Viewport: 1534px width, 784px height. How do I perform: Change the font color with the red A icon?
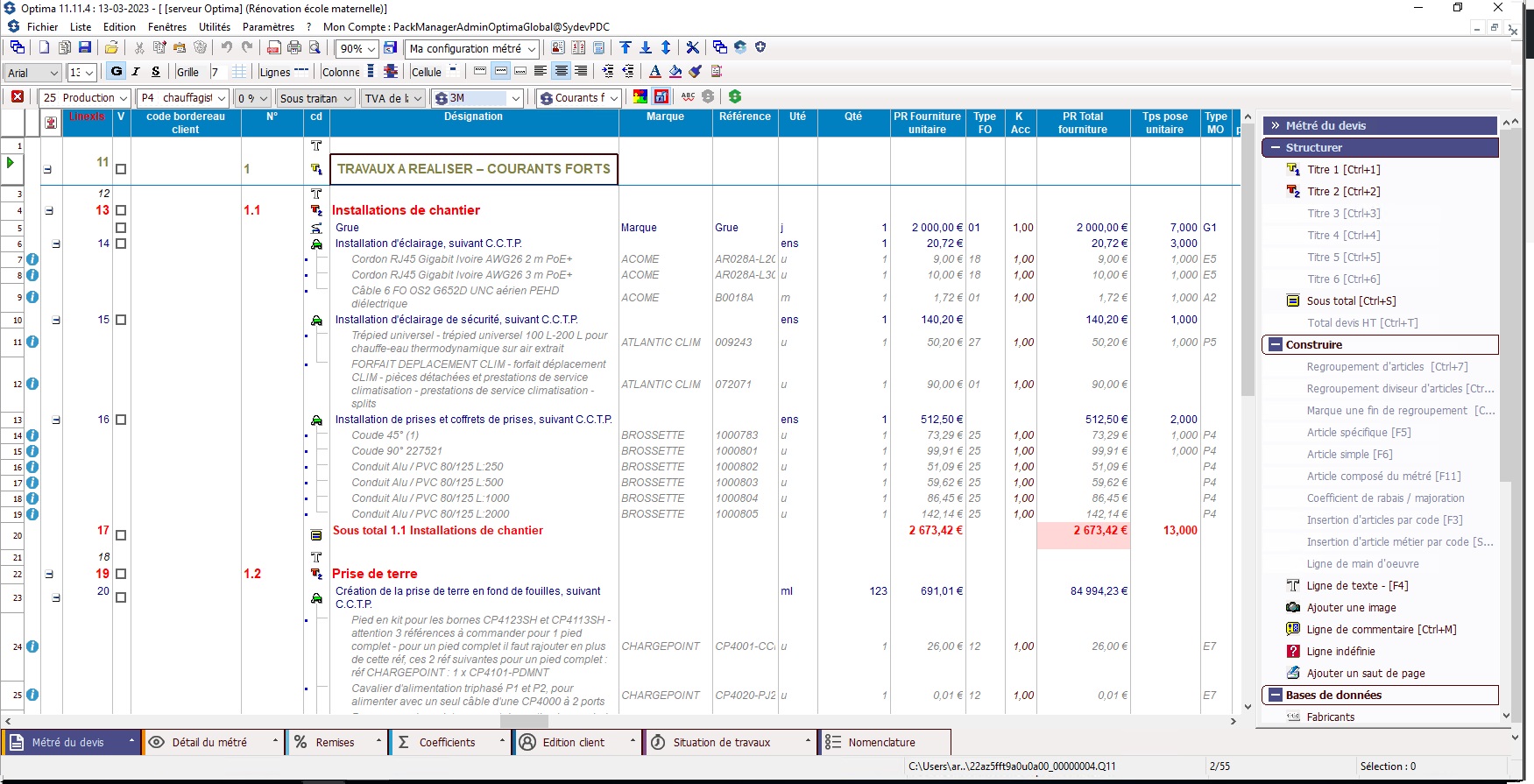tap(655, 71)
